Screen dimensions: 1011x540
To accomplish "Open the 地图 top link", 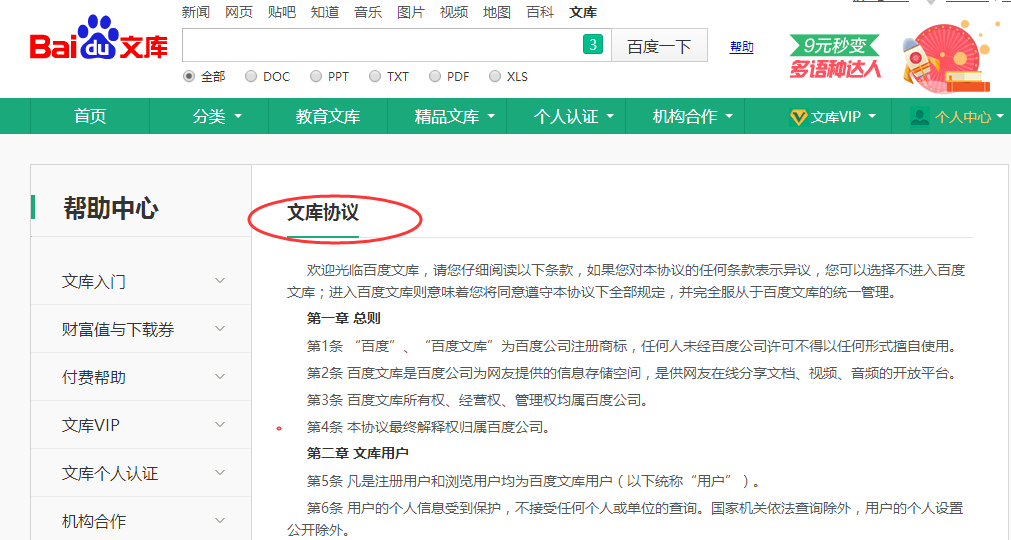I will pyautogui.click(x=496, y=12).
